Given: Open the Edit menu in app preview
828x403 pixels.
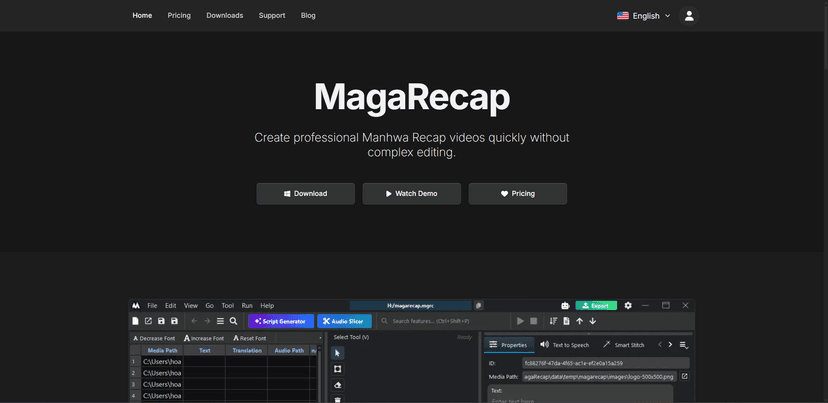Looking at the screenshot, I should point(171,305).
